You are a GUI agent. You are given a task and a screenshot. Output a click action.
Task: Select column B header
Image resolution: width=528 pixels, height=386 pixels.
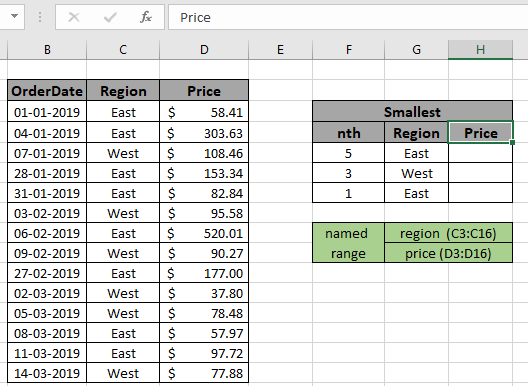tap(47, 50)
